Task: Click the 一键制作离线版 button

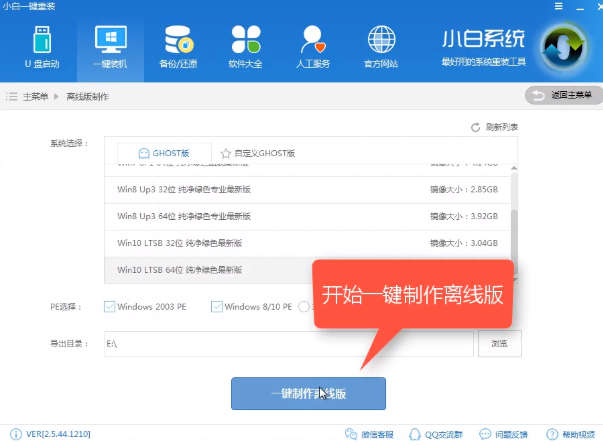Action: 308,394
